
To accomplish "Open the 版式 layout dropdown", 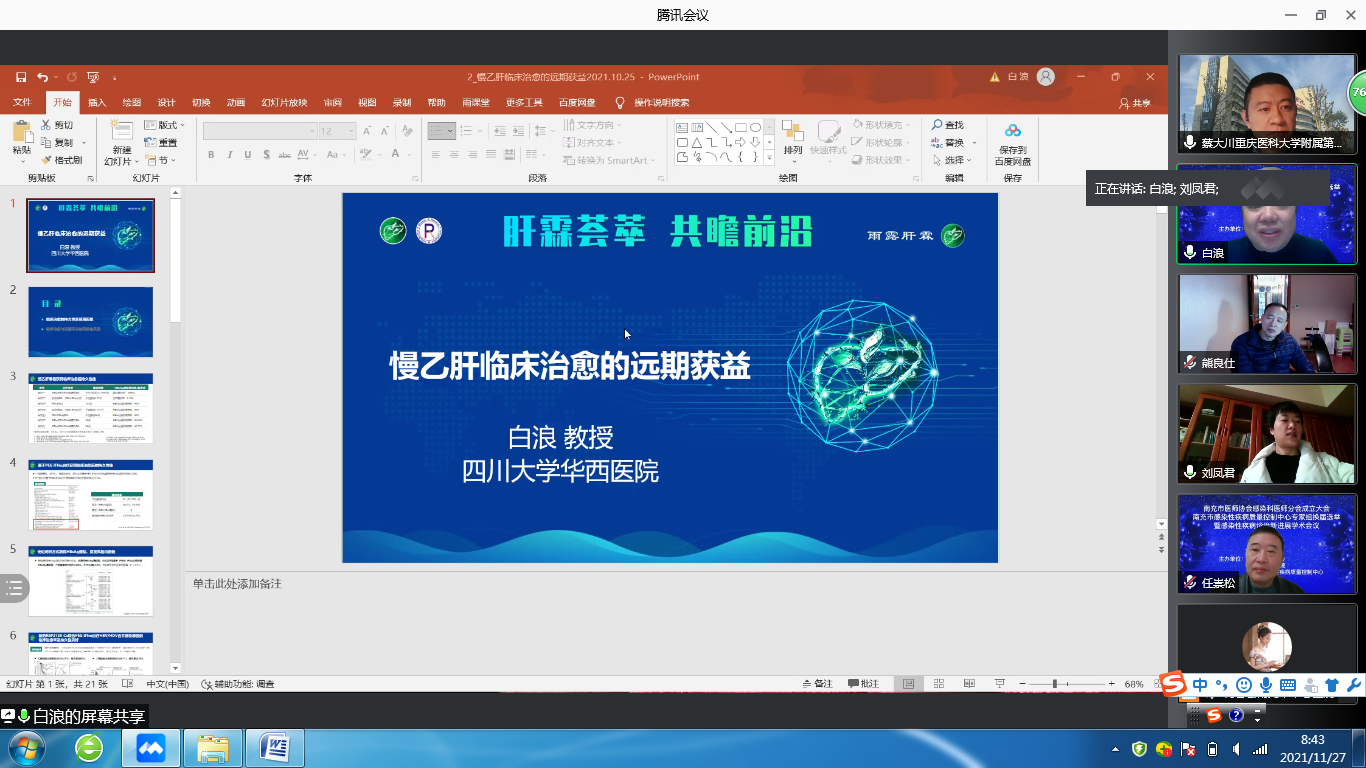I will [x=164, y=125].
